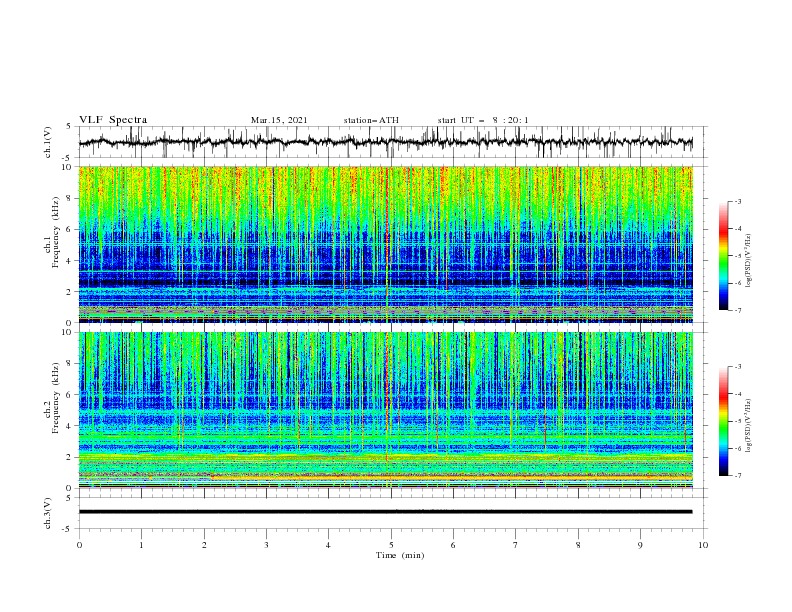Click the "-5" volt tick on ch.1(V) axis
The height and width of the screenshot is (612, 792).
[68, 158]
